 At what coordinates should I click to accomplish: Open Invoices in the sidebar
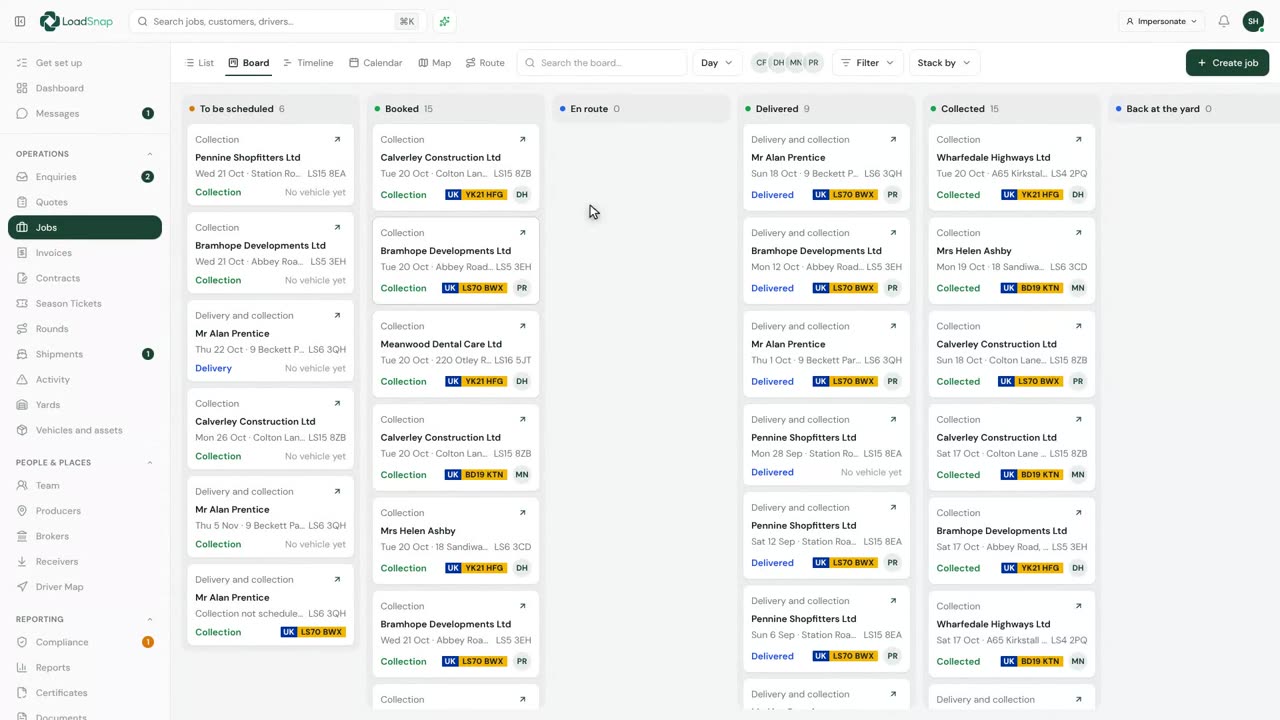pyautogui.click(x=85, y=253)
